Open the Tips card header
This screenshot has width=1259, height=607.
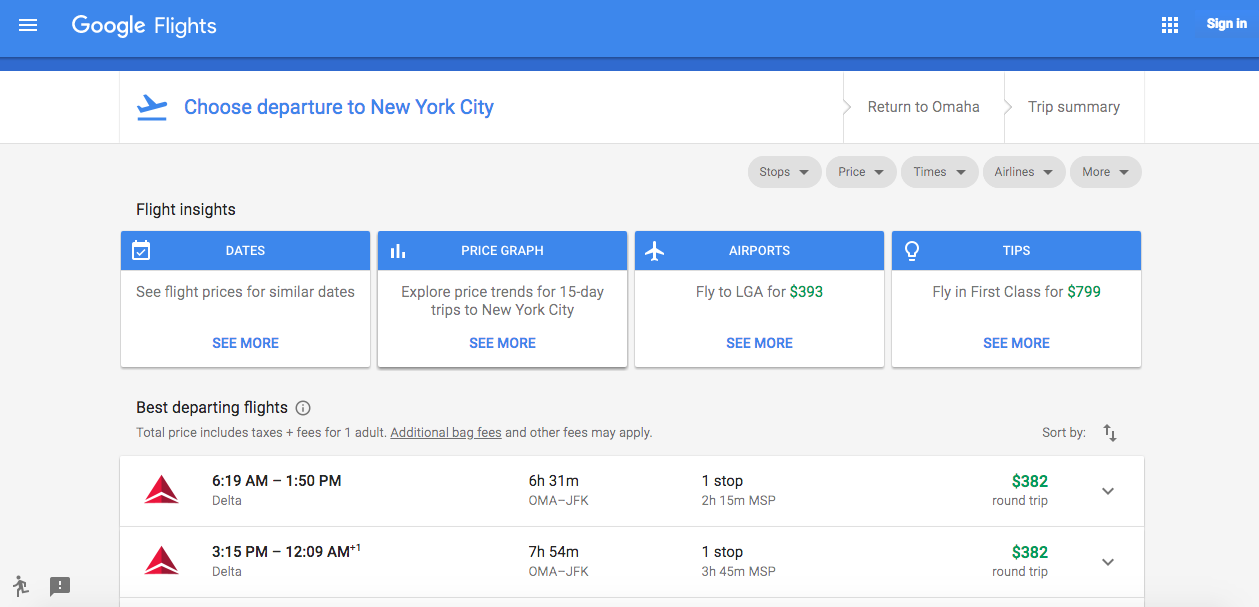point(1016,251)
